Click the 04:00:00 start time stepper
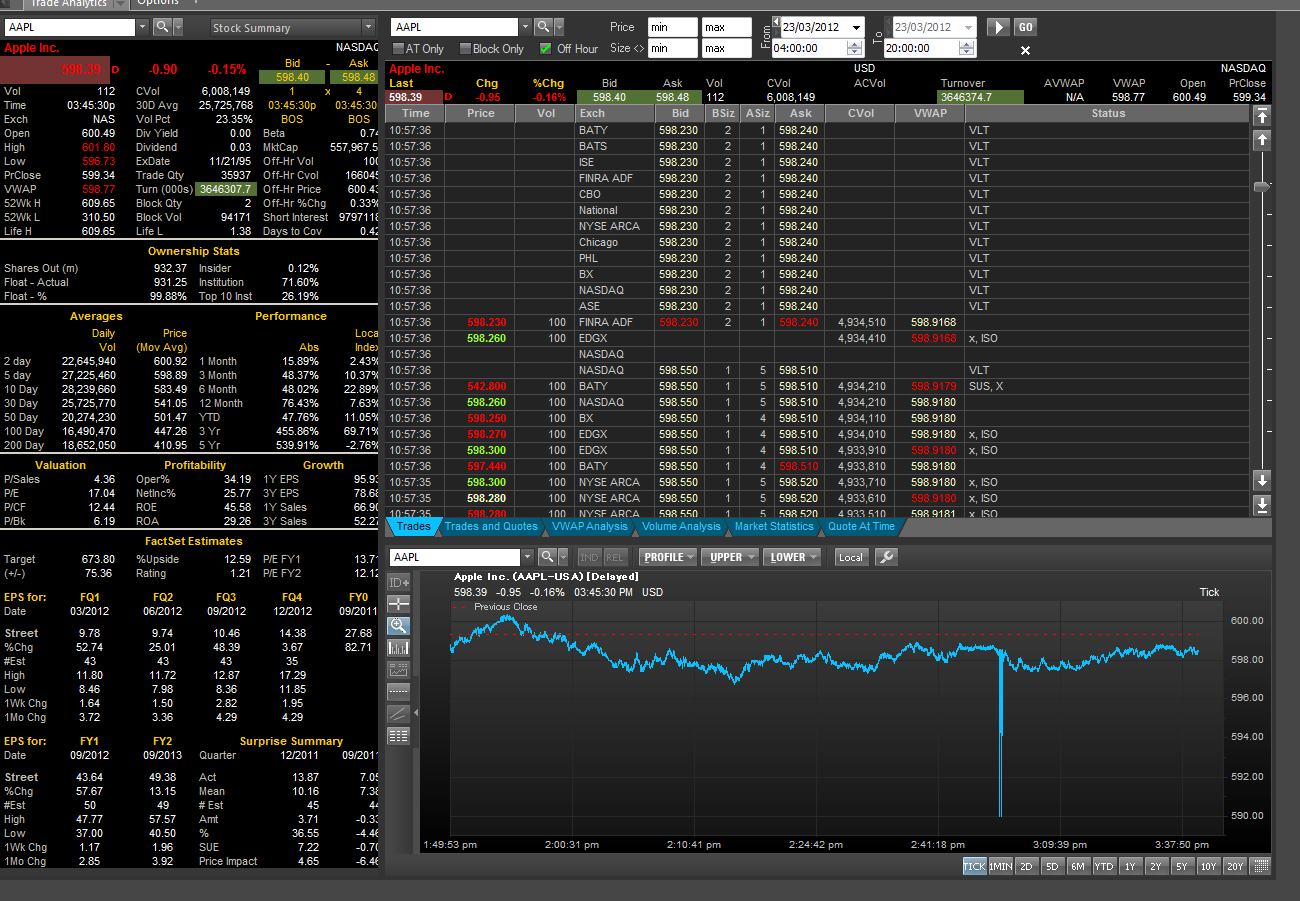This screenshot has height=901, width=1300. coord(856,48)
